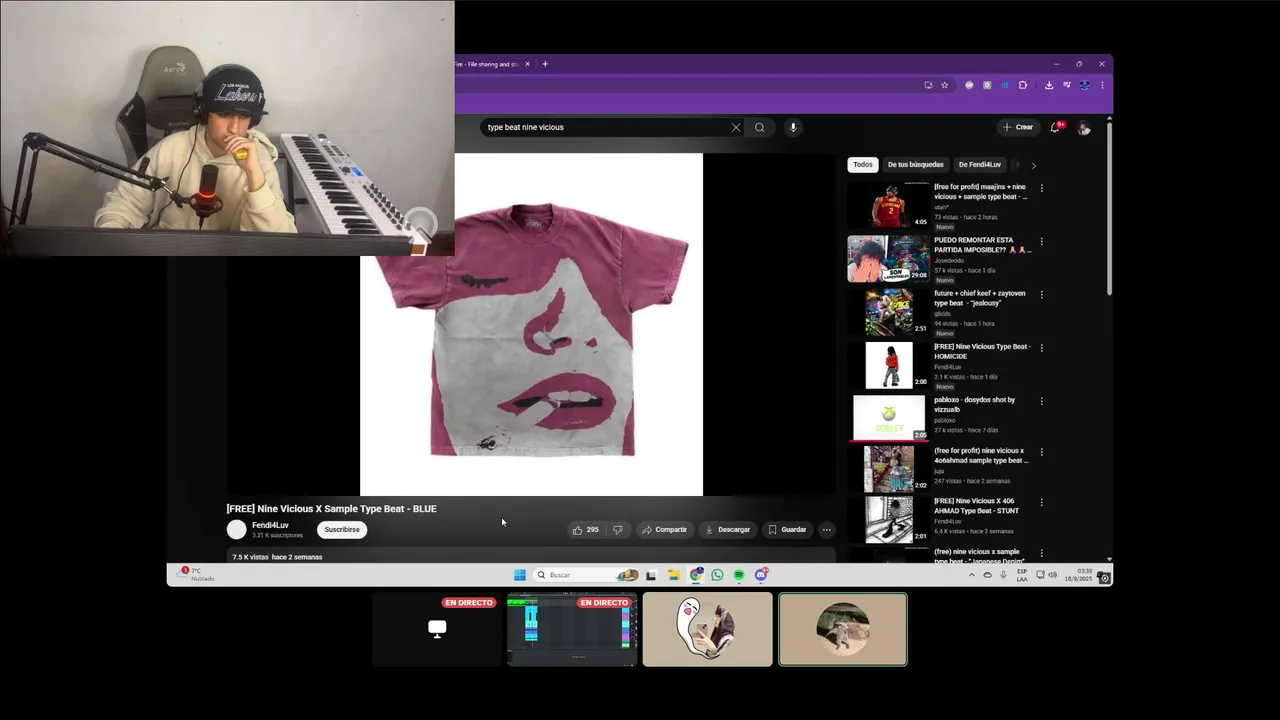The image size is (1280, 720).
Task: Click the Compartir share button
Action: 664,530
